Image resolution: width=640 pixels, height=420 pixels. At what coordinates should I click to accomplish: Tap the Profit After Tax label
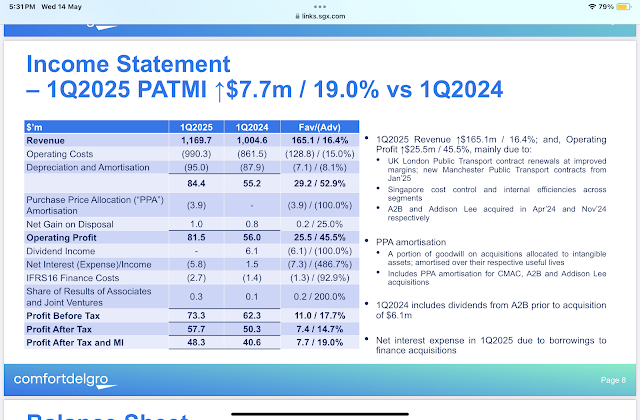(59, 329)
